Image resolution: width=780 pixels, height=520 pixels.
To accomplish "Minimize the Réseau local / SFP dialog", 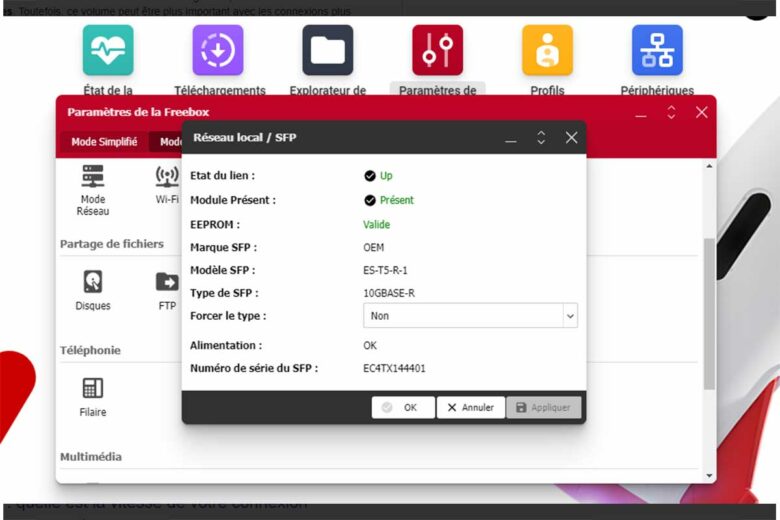I will tap(510, 139).
